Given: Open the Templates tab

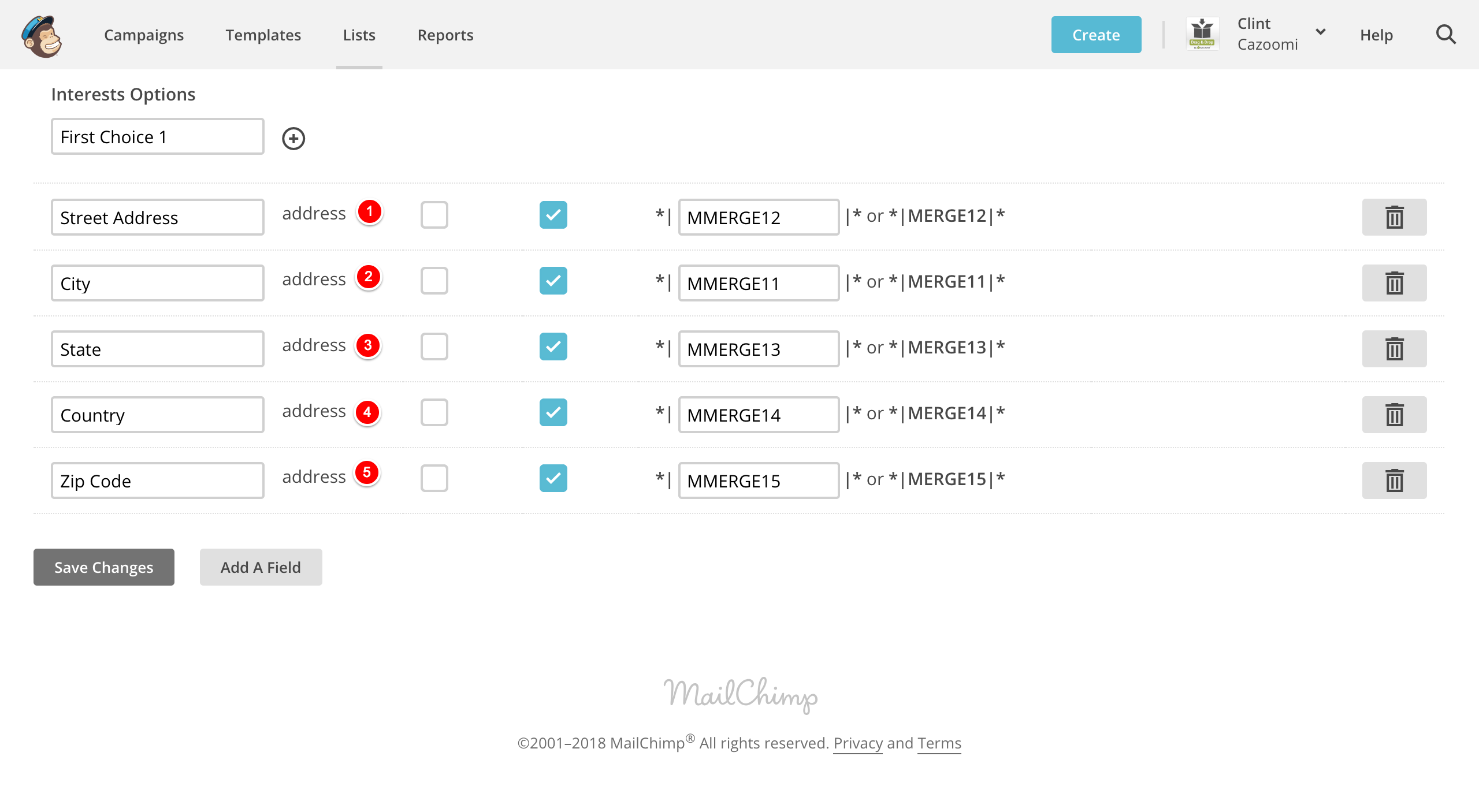Looking at the screenshot, I should click(263, 35).
